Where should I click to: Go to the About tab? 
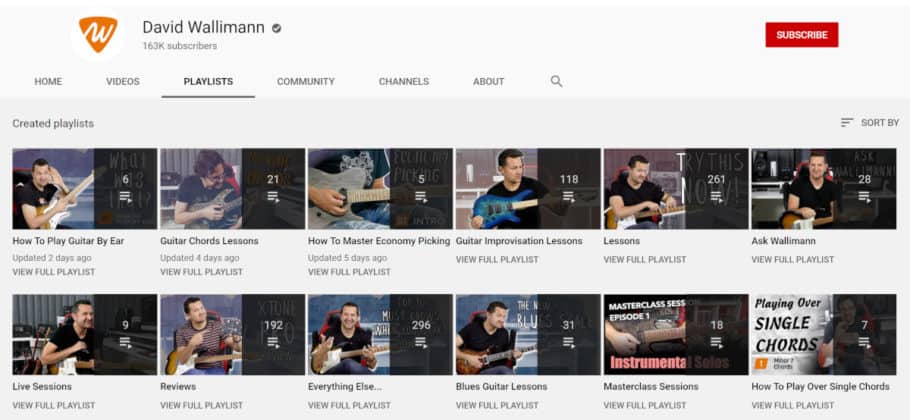point(488,82)
